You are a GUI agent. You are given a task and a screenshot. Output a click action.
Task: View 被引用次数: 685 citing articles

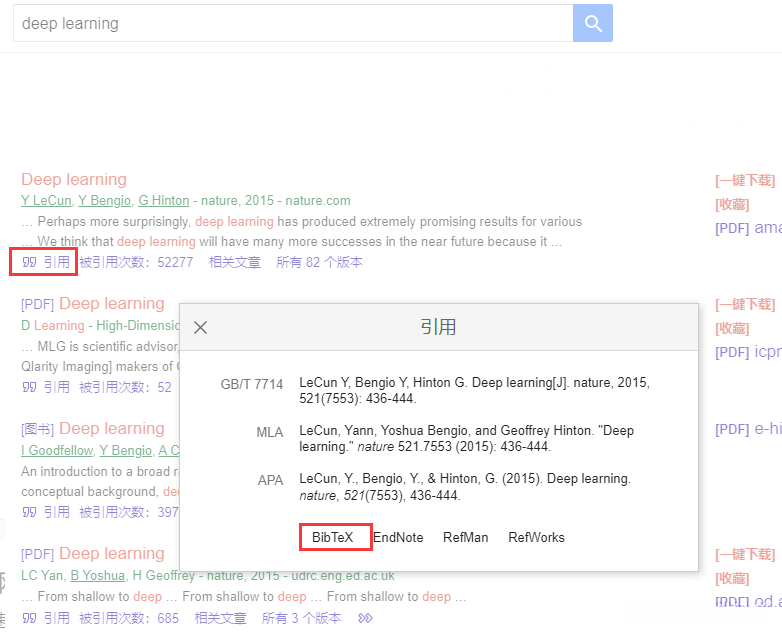pos(129,619)
